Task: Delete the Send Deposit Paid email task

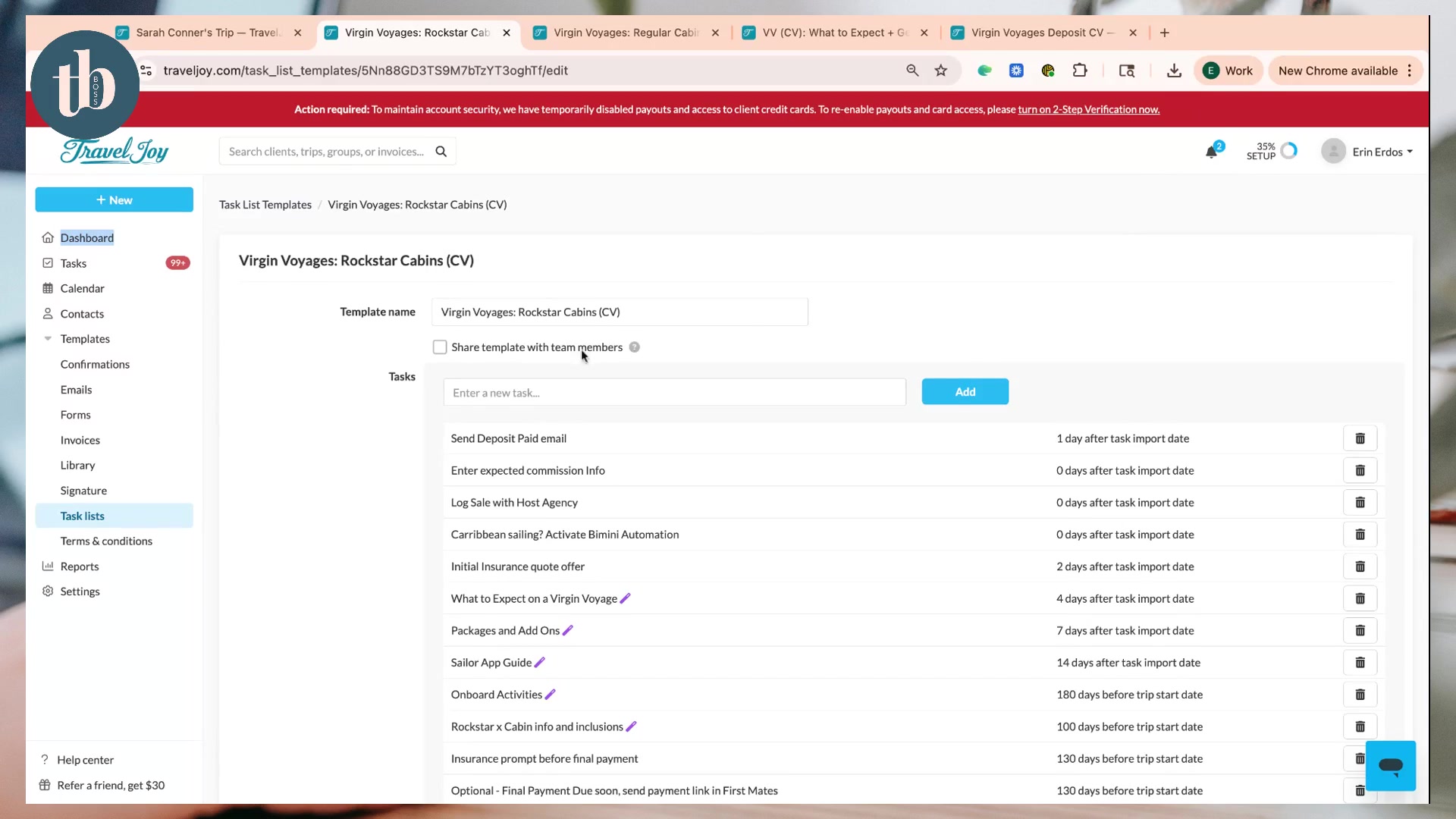Action: pos(1360,438)
